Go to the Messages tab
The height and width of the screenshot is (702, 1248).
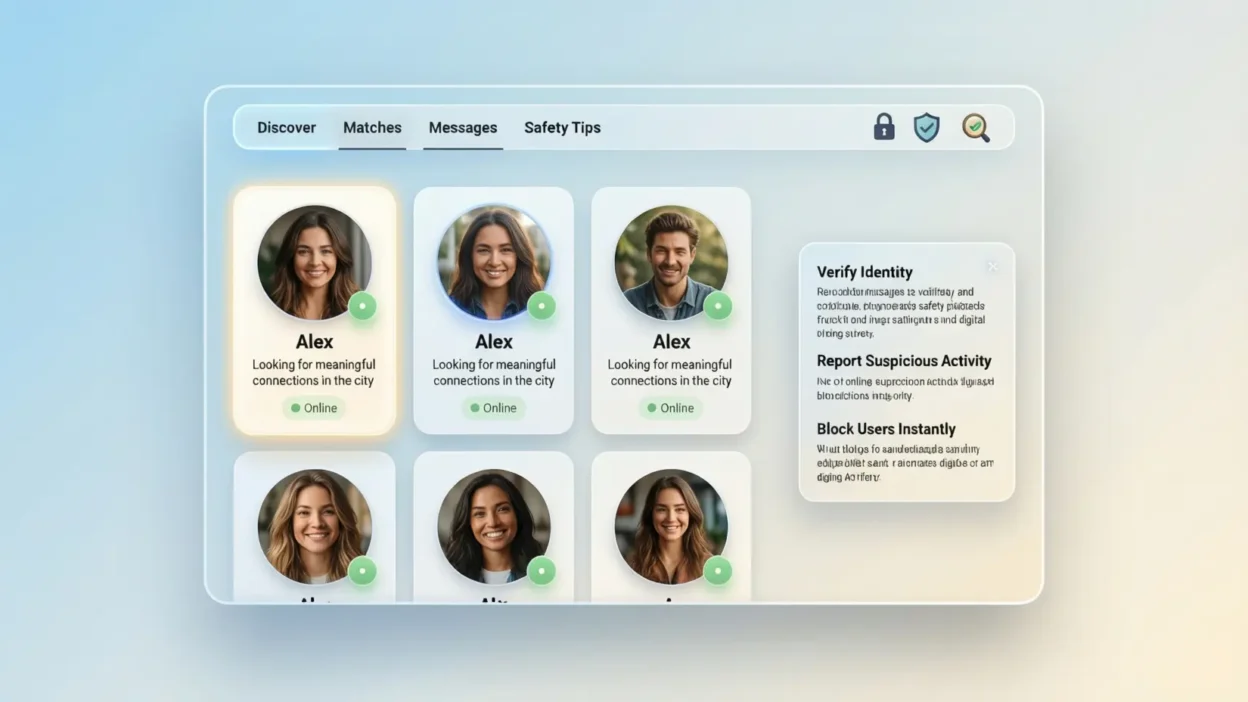(x=463, y=128)
